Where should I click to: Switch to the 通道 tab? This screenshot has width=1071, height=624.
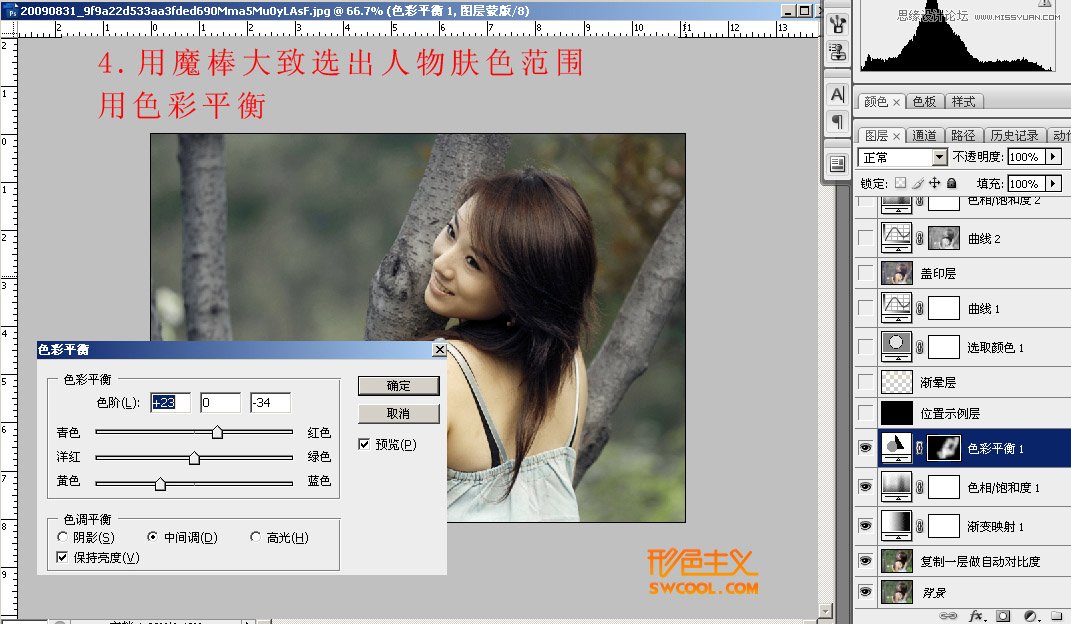coord(927,135)
